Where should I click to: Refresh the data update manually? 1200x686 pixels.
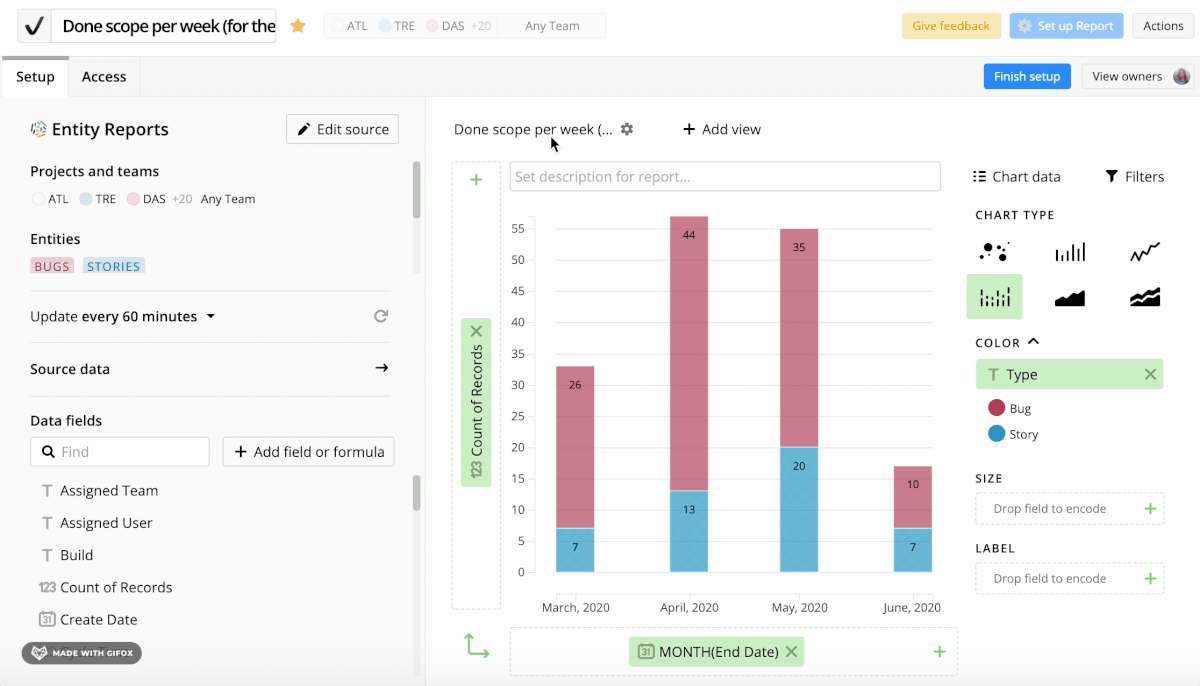[x=381, y=315]
